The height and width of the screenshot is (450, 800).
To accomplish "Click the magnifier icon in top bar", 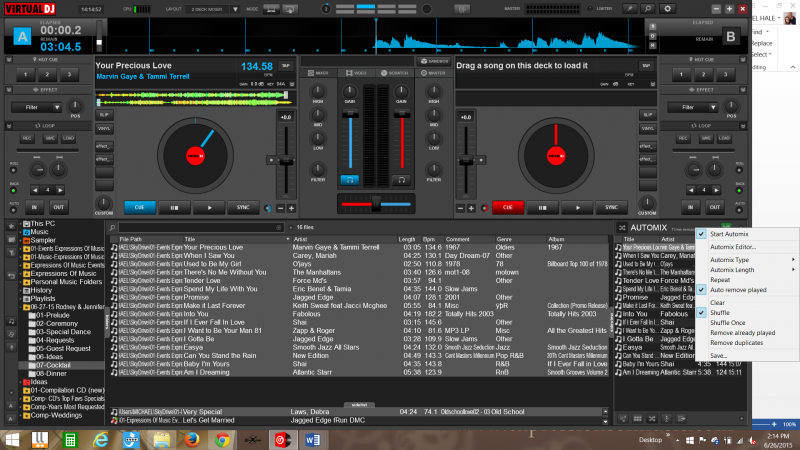I will (x=648, y=9).
